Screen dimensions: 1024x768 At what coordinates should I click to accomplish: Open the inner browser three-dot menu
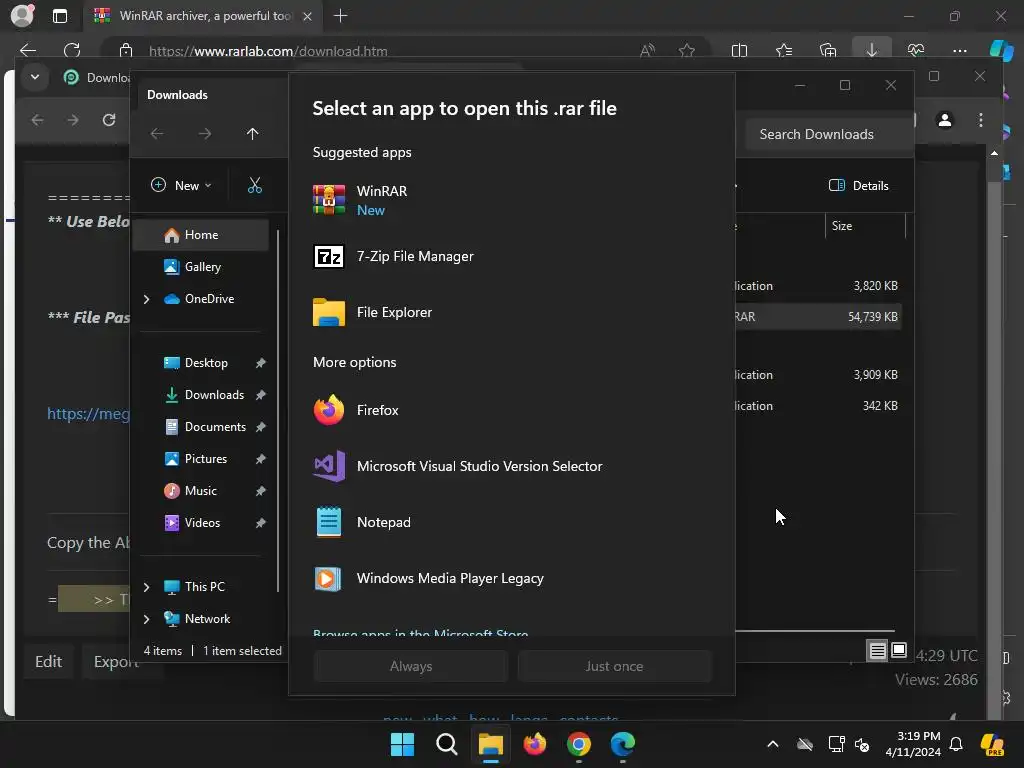pyautogui.click(x=980, y=120)
